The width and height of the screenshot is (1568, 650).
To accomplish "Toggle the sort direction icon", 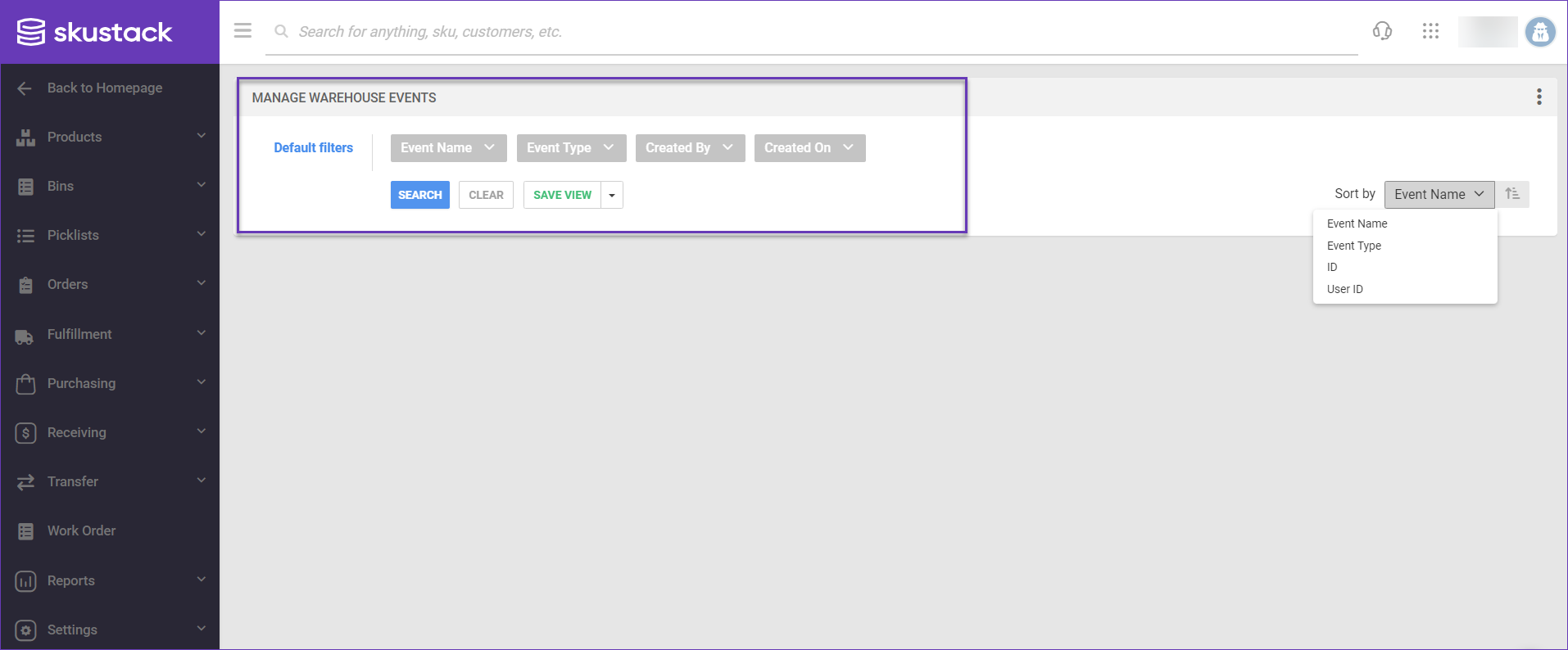I will [1512, 194].
